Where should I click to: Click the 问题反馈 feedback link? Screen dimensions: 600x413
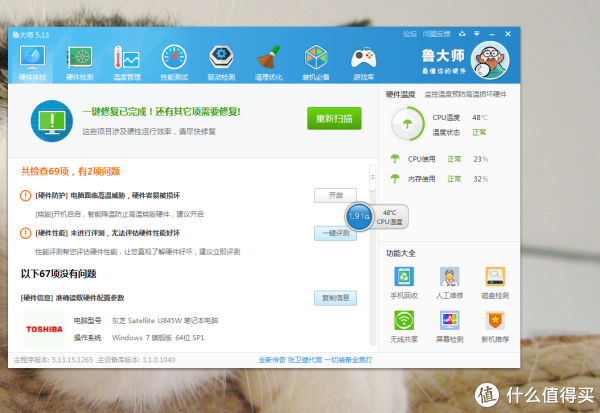point(436,34)
